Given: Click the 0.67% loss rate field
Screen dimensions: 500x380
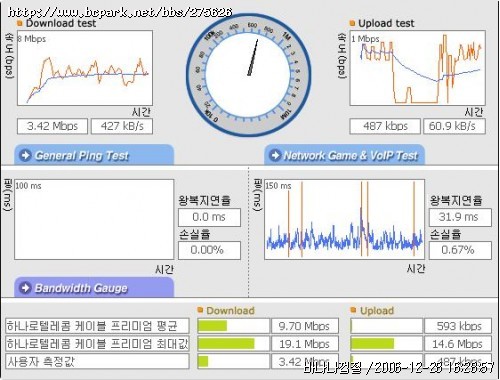Looking at the screenshot, I should pos(460,250).
